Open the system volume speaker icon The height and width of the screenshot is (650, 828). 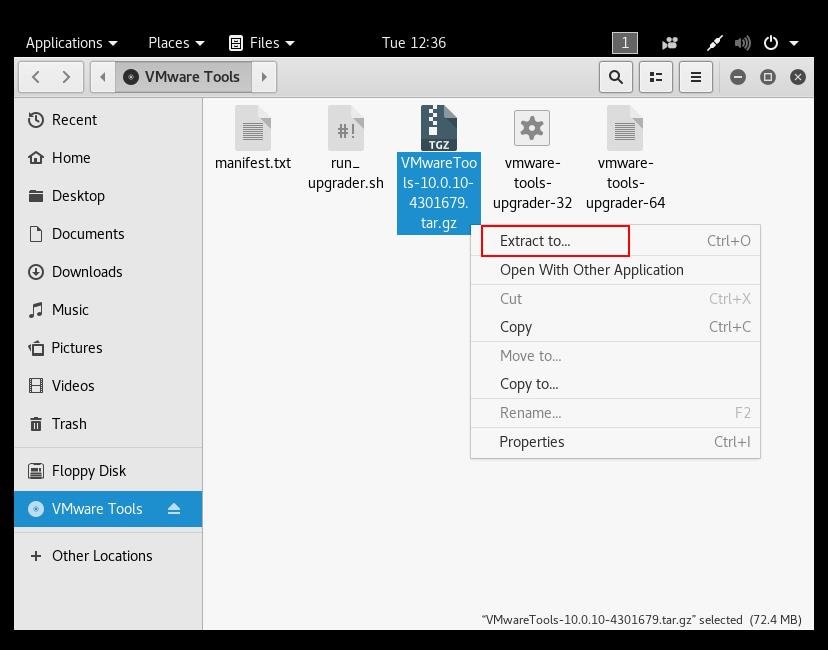coord(742,43)
